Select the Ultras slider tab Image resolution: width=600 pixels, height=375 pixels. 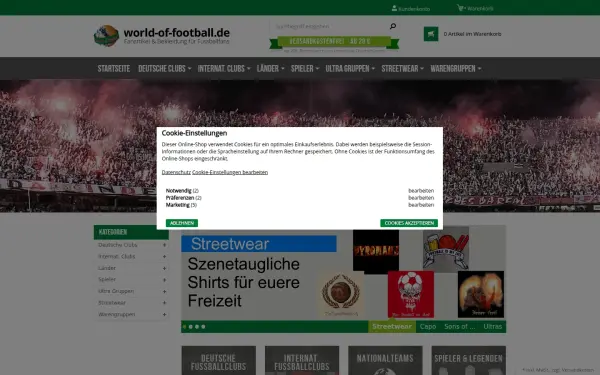pos(492,326)
